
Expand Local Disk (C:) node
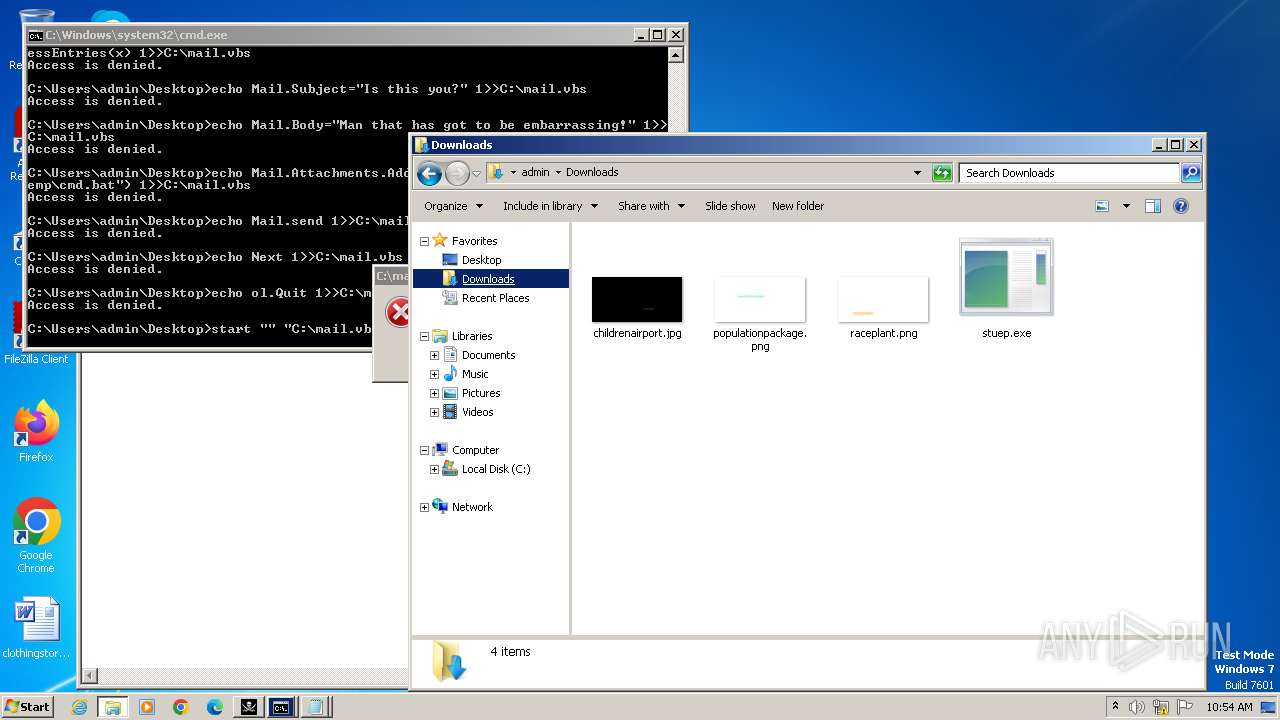pyautogui.click(x=434, y=469)
